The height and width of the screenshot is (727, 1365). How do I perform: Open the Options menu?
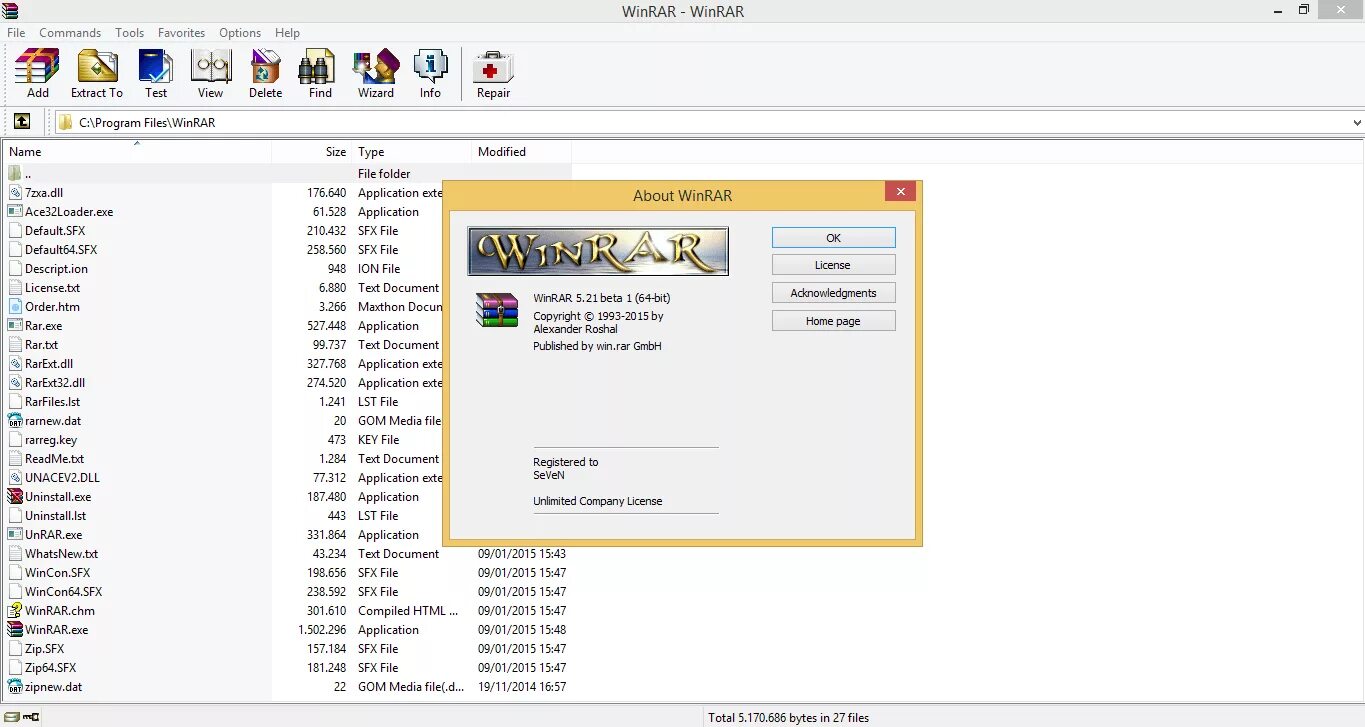point(240,33)
